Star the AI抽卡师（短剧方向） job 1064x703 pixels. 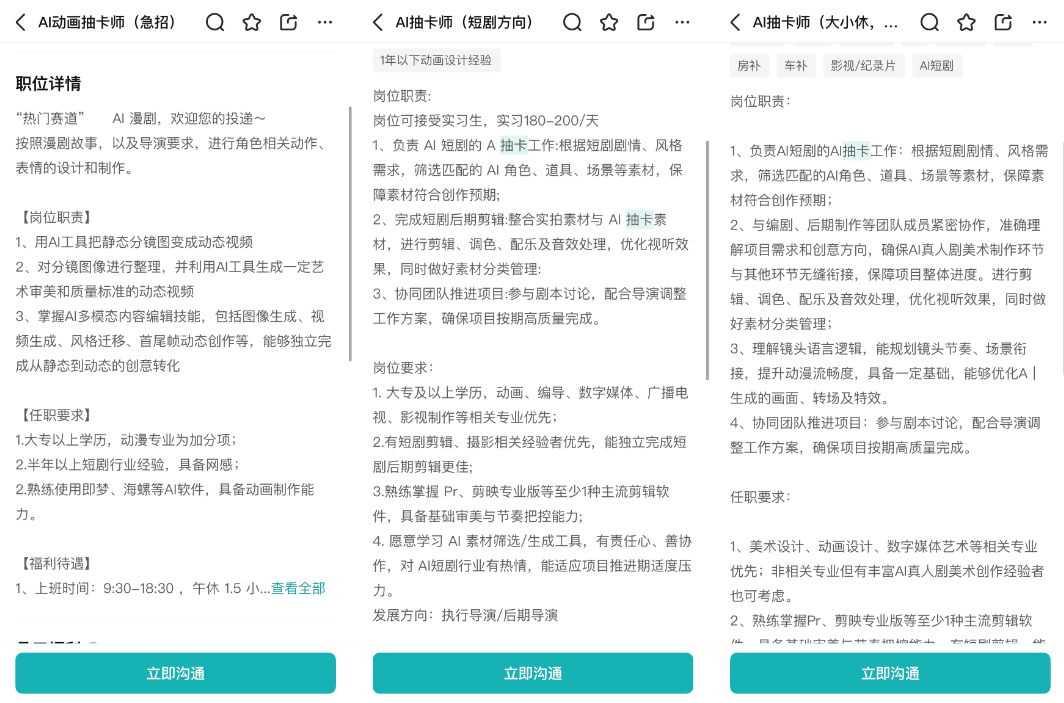(x=609, y=22)
